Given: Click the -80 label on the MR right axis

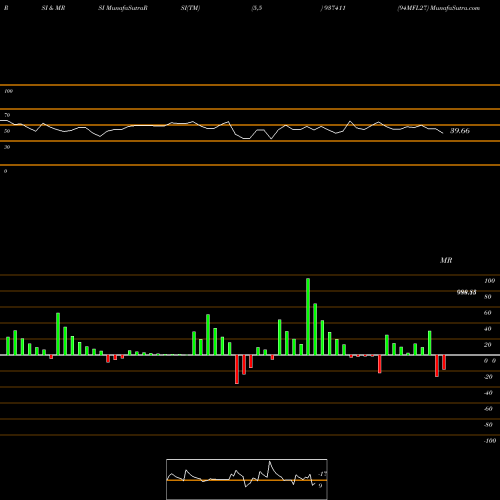Looking at the screenshot, I should [x=488, y=425].
